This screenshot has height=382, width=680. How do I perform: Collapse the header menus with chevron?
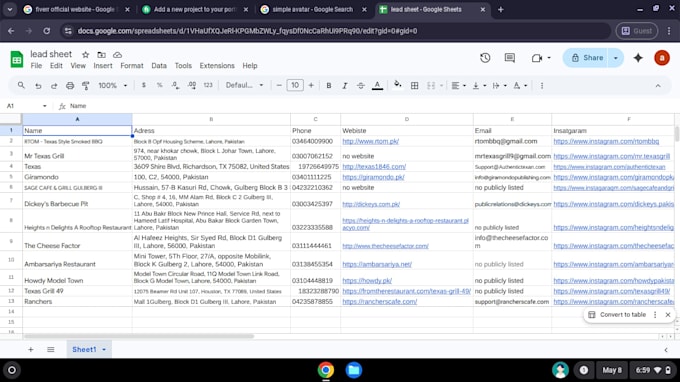658,86
